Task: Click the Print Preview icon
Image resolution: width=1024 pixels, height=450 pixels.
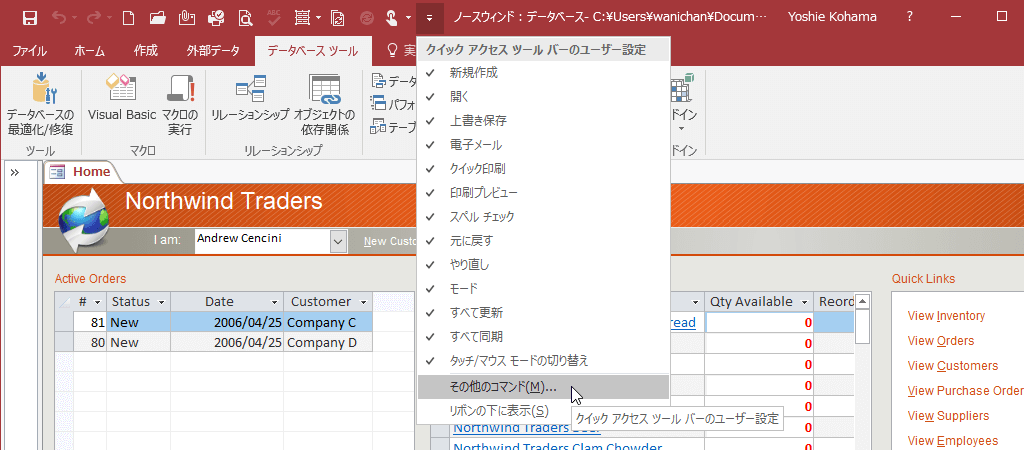Action: (246, 18)
